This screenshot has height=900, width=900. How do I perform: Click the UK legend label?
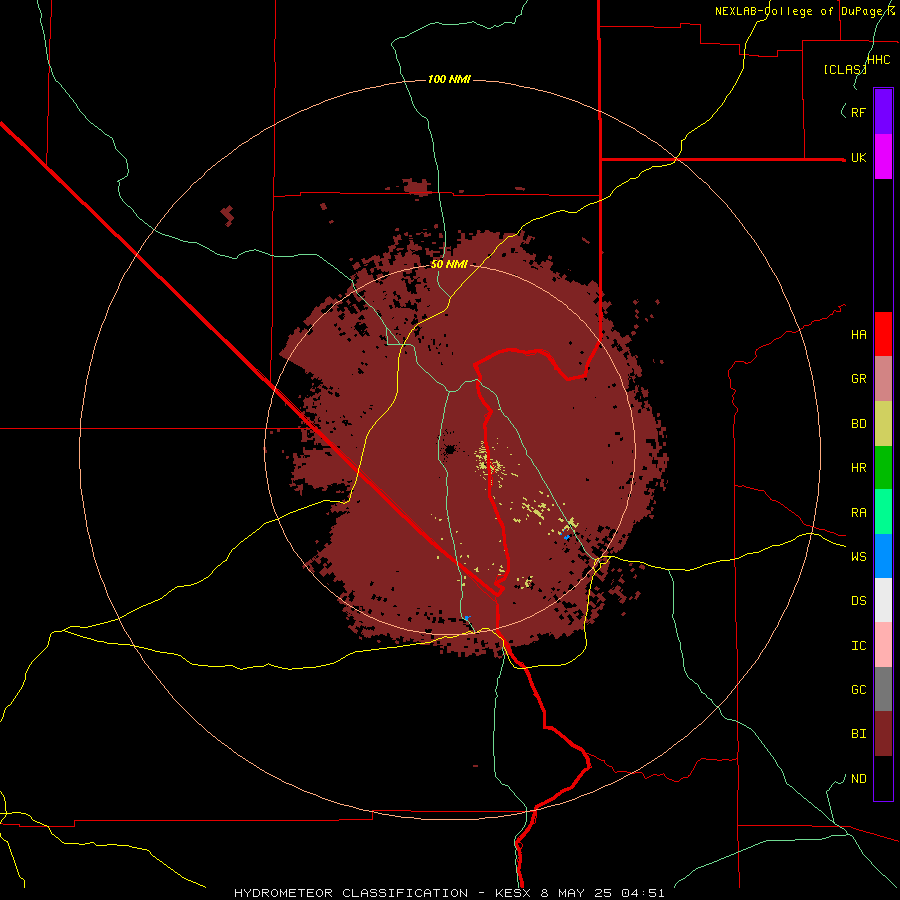pyautogui.click(x=858, y=157)
